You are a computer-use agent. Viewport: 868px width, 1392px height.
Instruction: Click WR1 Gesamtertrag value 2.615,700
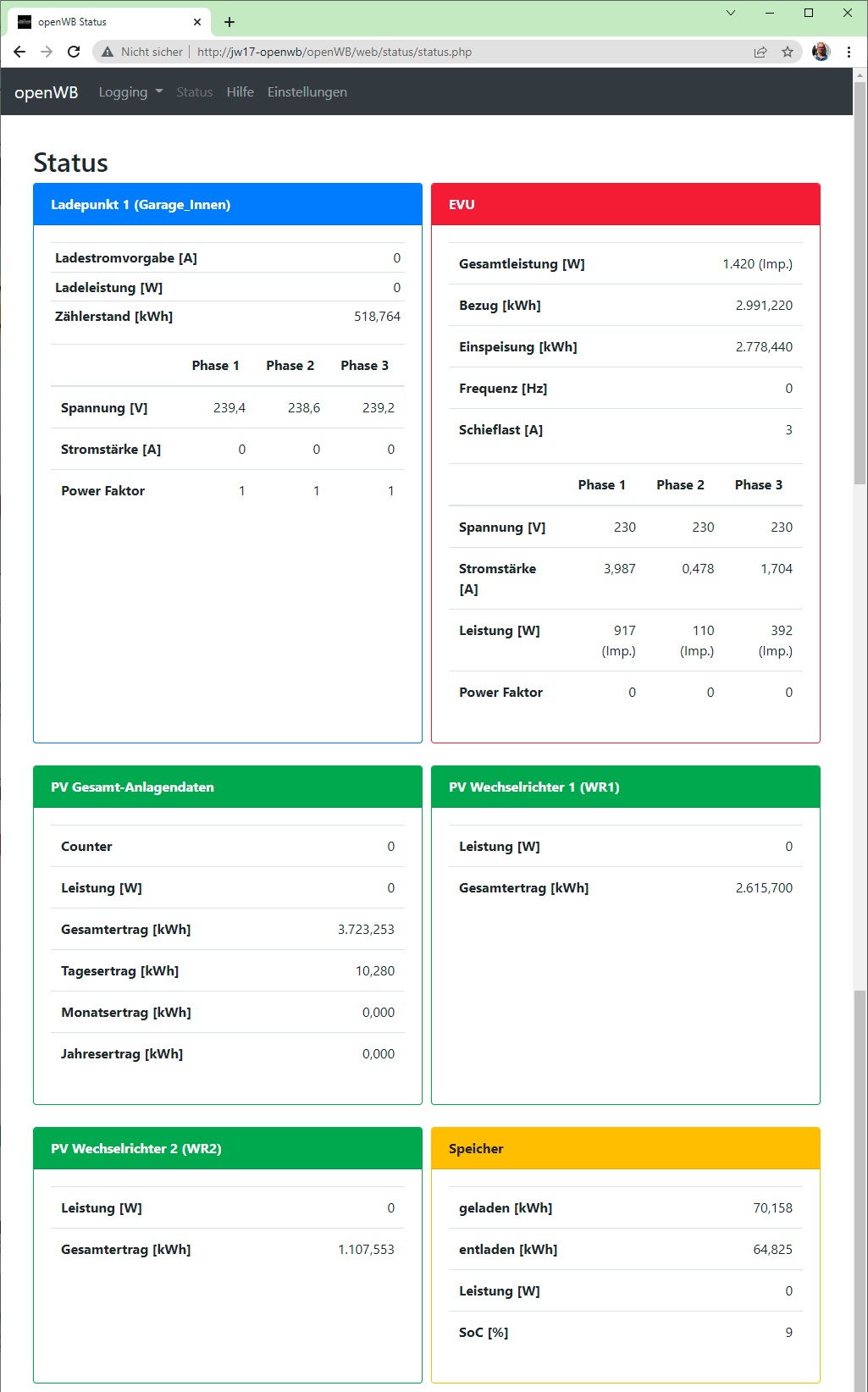point(764,888)
